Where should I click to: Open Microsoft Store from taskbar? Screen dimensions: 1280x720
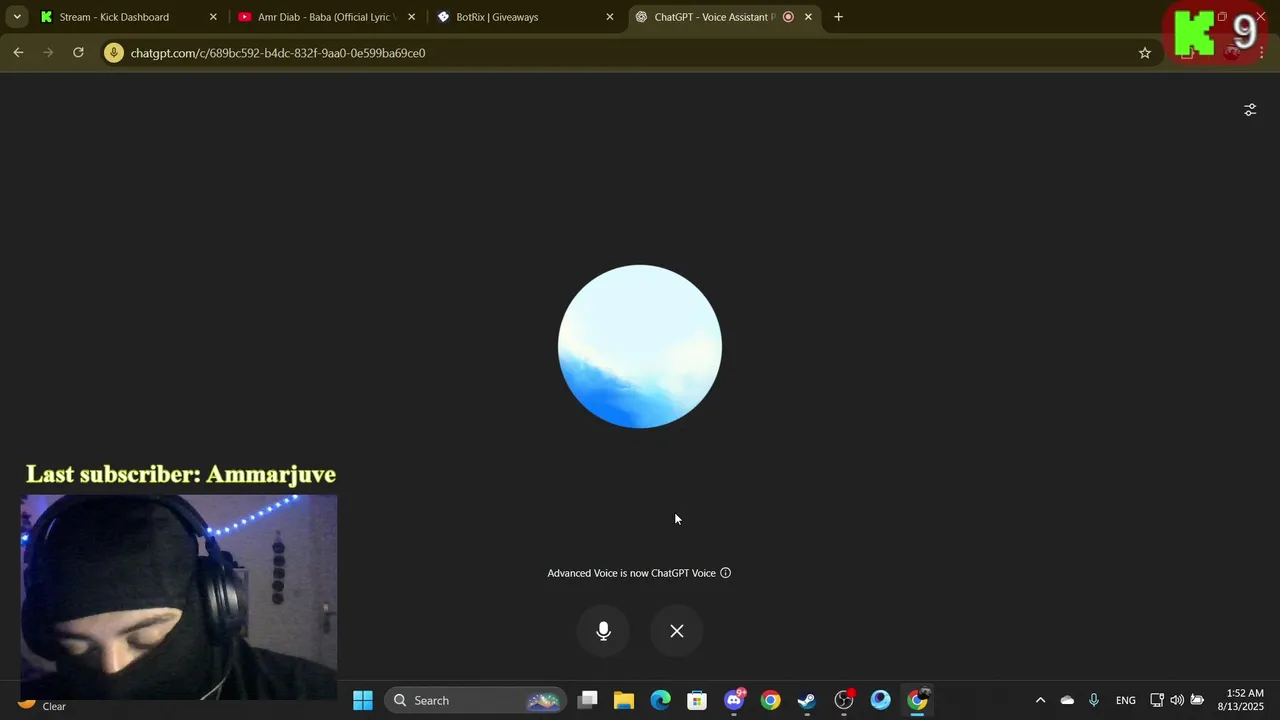[x=697, y=700]
